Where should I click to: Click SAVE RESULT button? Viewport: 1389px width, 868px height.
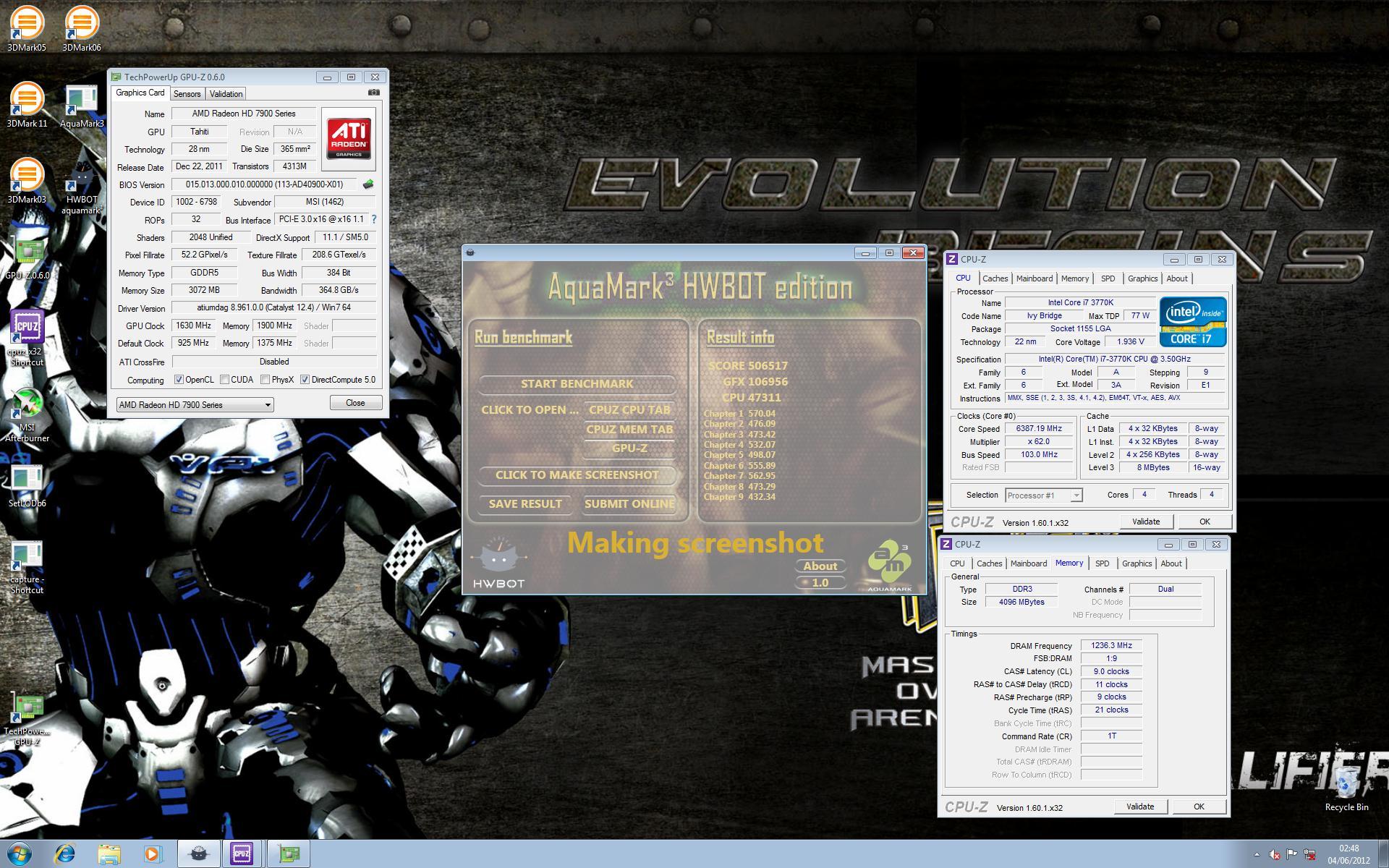[x=525, y=504]
